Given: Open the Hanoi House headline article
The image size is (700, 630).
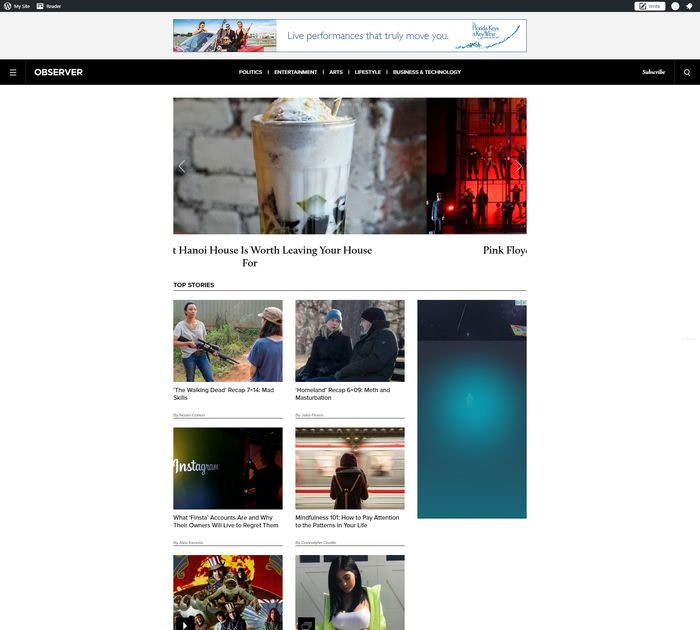Looking at the screenshot, I should (273, 256).
